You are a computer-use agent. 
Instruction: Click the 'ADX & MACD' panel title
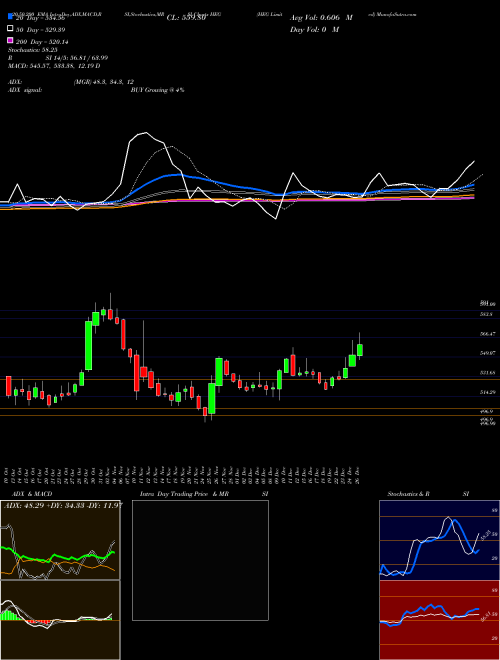point(32,494)
